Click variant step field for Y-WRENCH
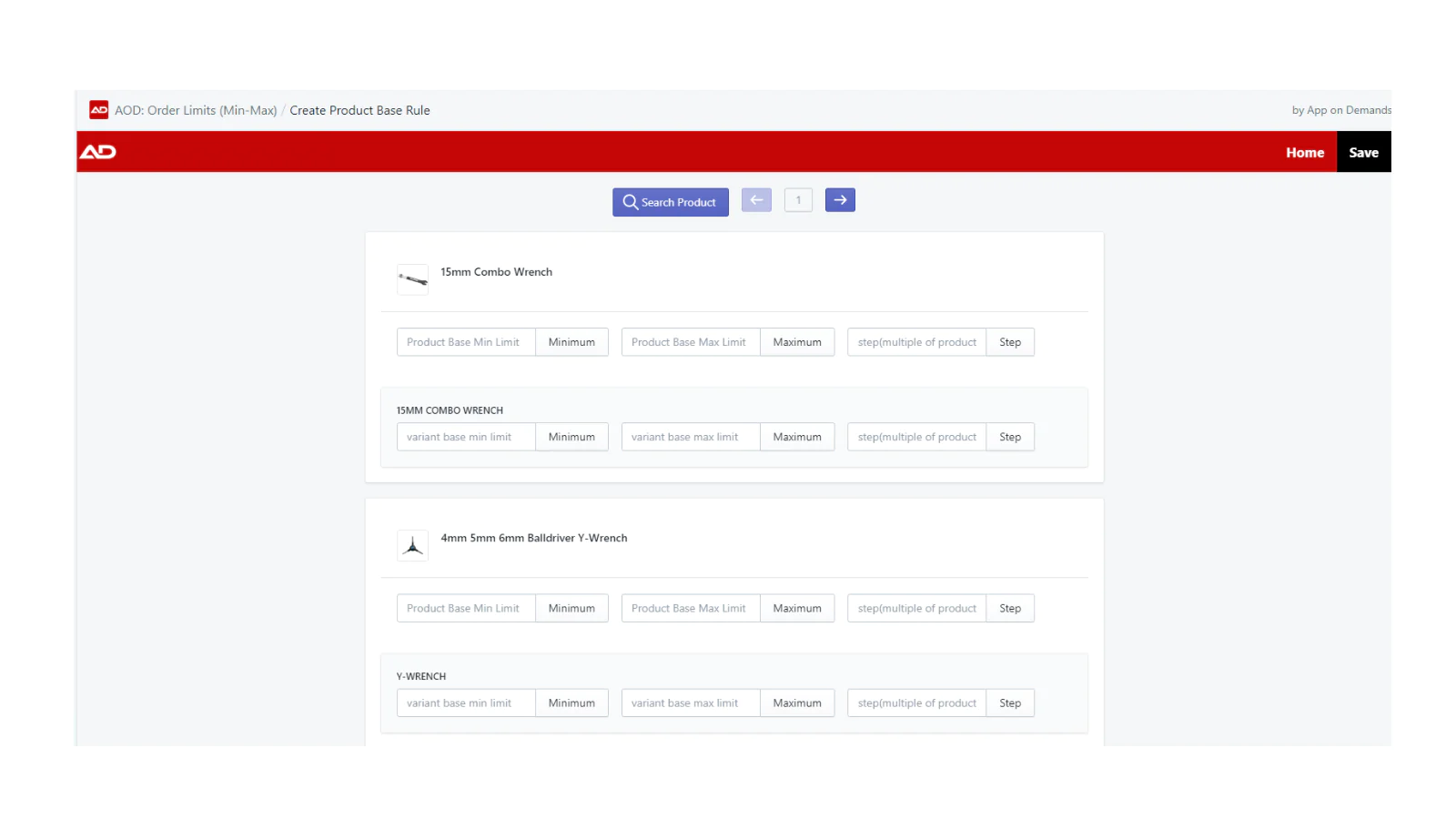The height and width of the screenshot is (819, 1456). pyautogui.click(x=916, y=703)
